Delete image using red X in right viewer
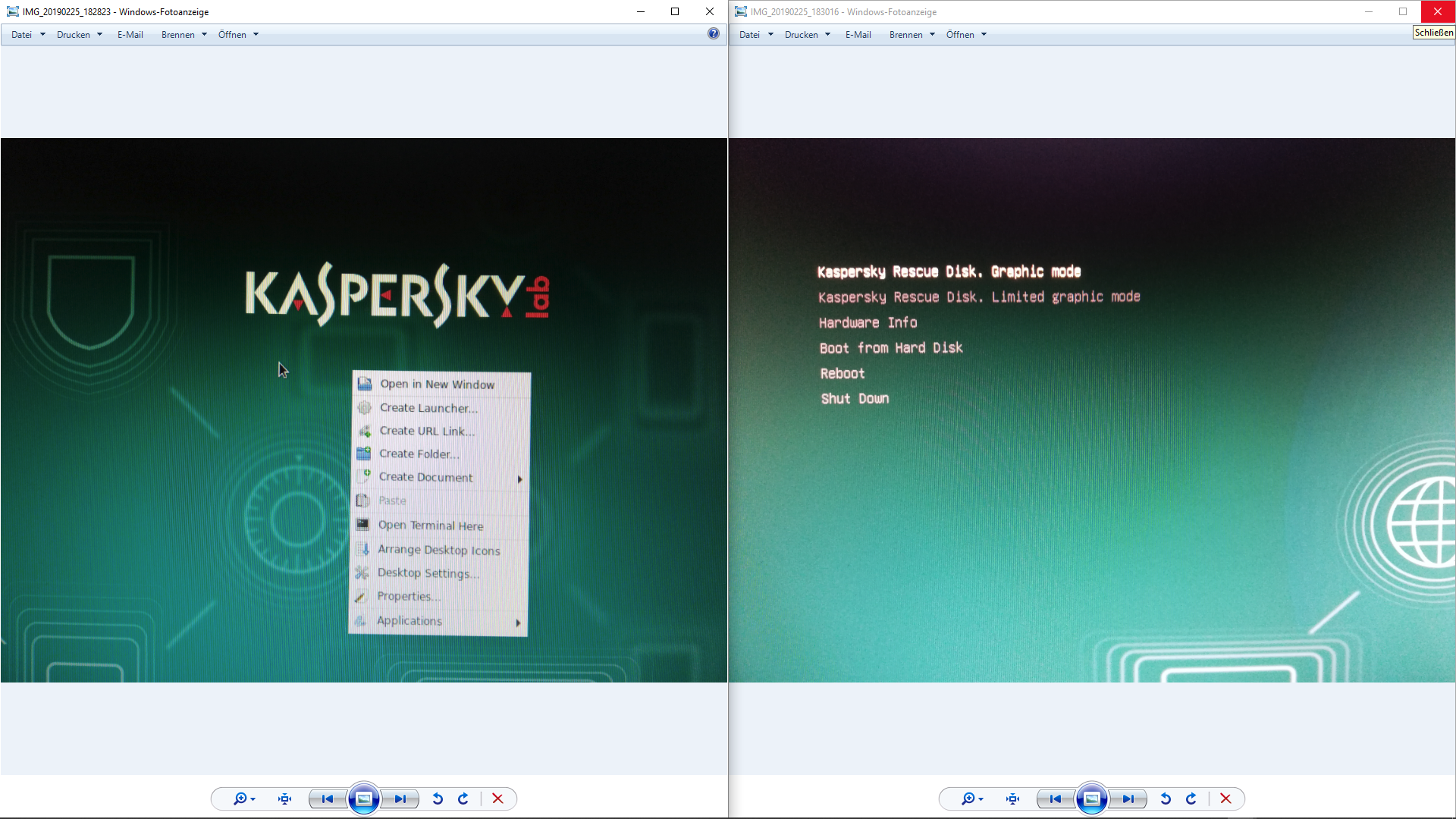The width and height of the screenshot is (1456, 819). pos(1225,799)
